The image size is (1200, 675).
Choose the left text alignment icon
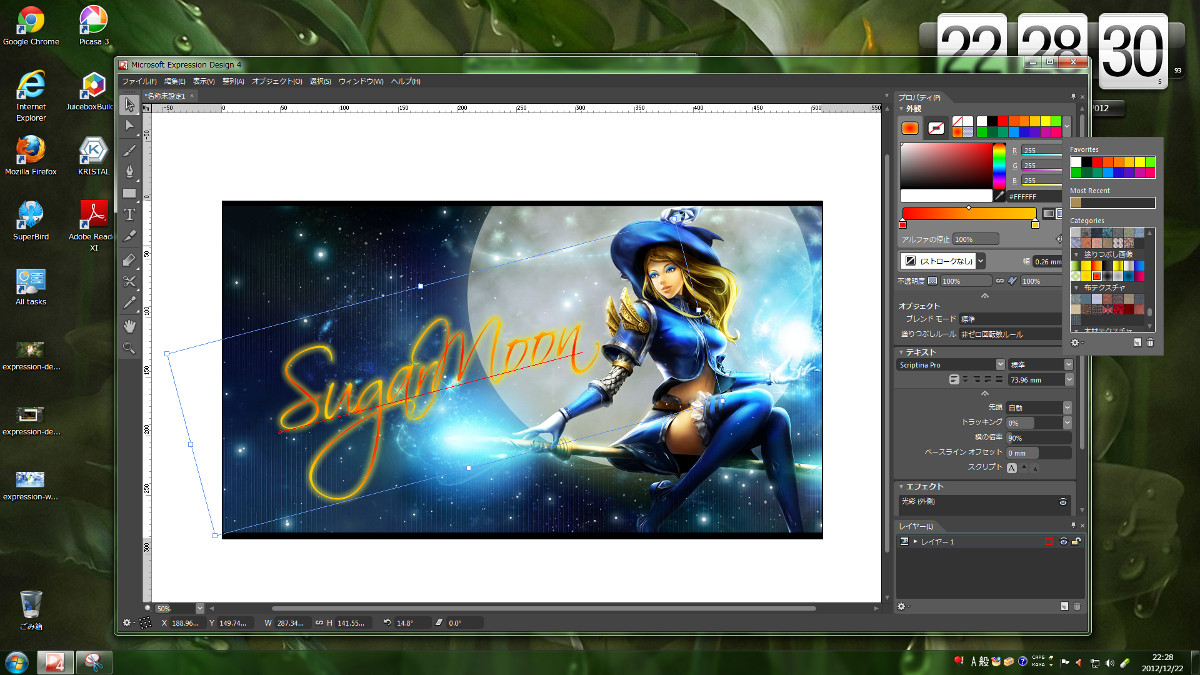pos(953,379)
